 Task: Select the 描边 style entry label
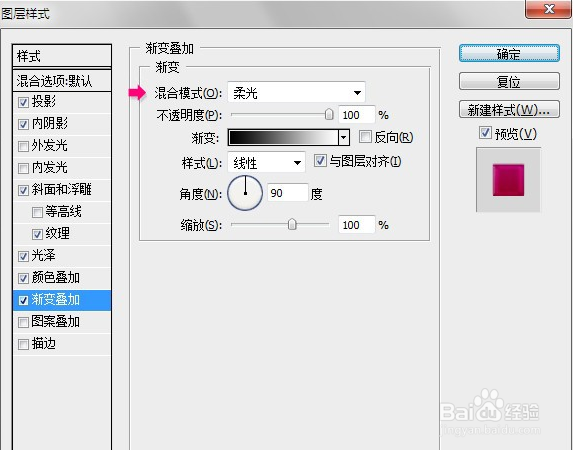pyautogui.click(x=43, y=343)
